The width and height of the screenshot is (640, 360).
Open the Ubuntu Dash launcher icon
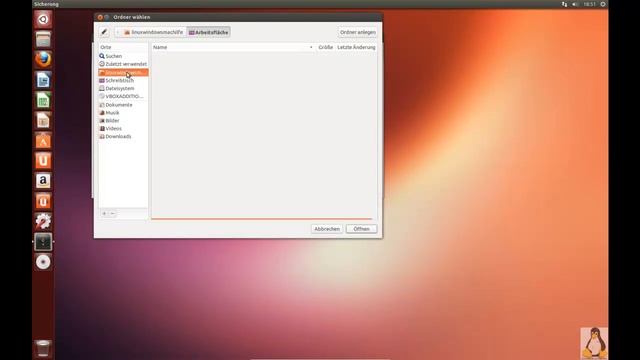(x=43, y=19)
